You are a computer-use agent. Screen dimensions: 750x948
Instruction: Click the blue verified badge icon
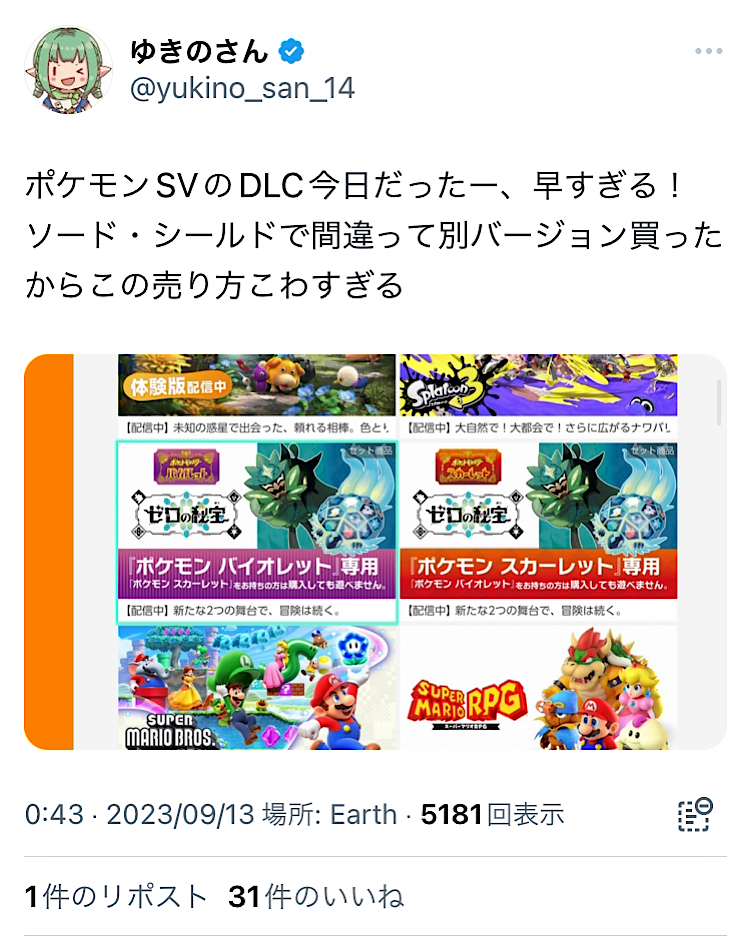point(291,51)
